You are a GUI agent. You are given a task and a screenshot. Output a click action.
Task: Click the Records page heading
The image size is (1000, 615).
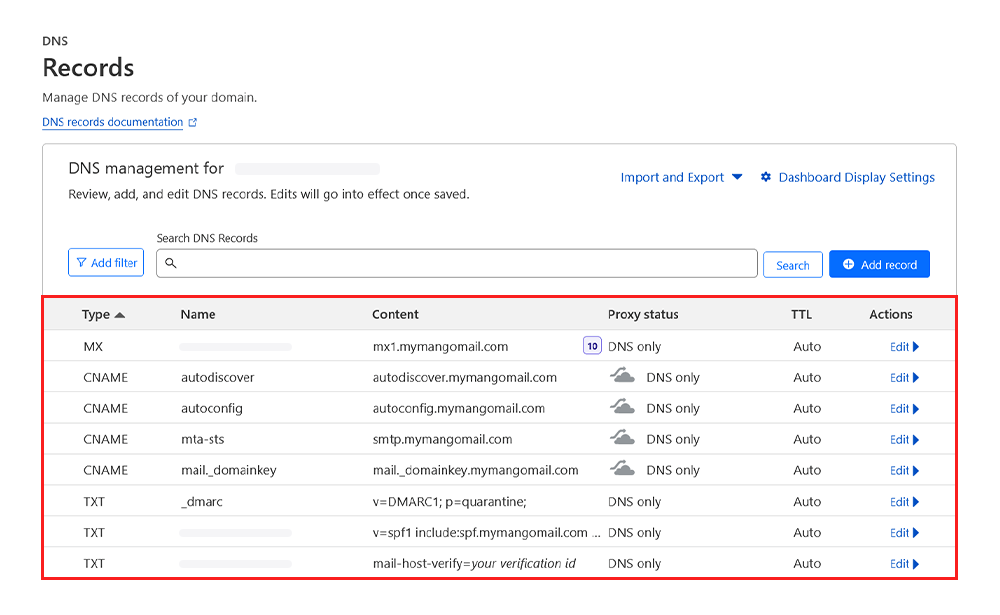pos(88,68)
